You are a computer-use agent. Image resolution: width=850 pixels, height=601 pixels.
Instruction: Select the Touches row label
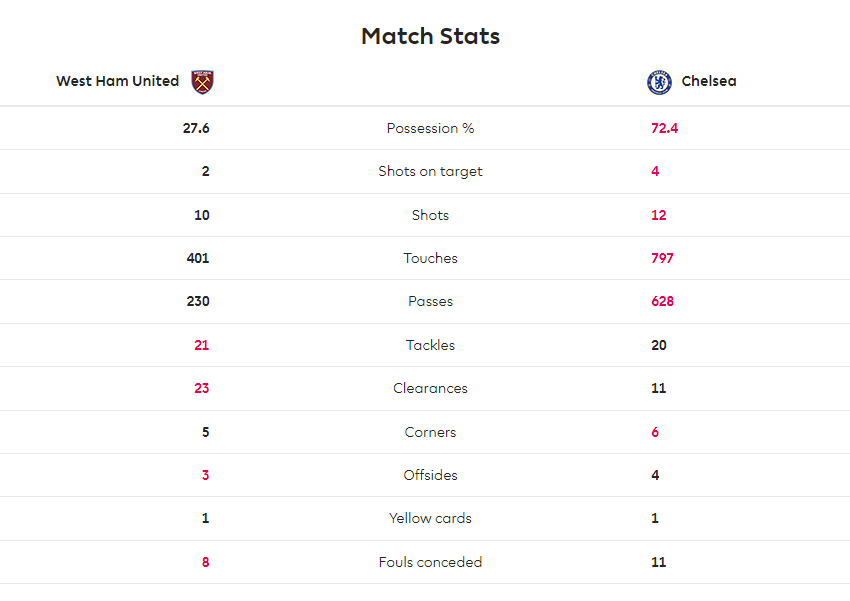click(x=430, y=259)
